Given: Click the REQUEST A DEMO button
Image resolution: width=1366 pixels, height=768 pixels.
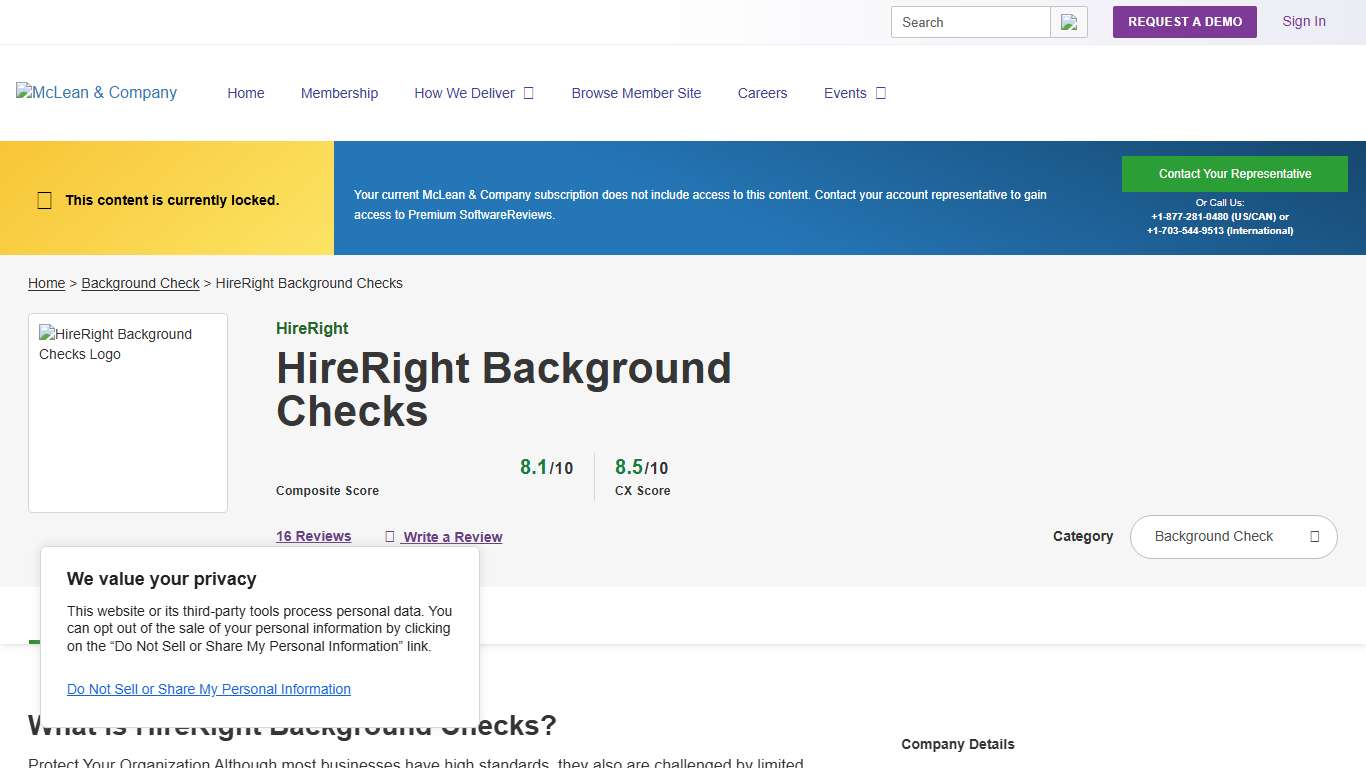Looking at the screenshot, I should pyautogui.click(x=1184, y=21).
